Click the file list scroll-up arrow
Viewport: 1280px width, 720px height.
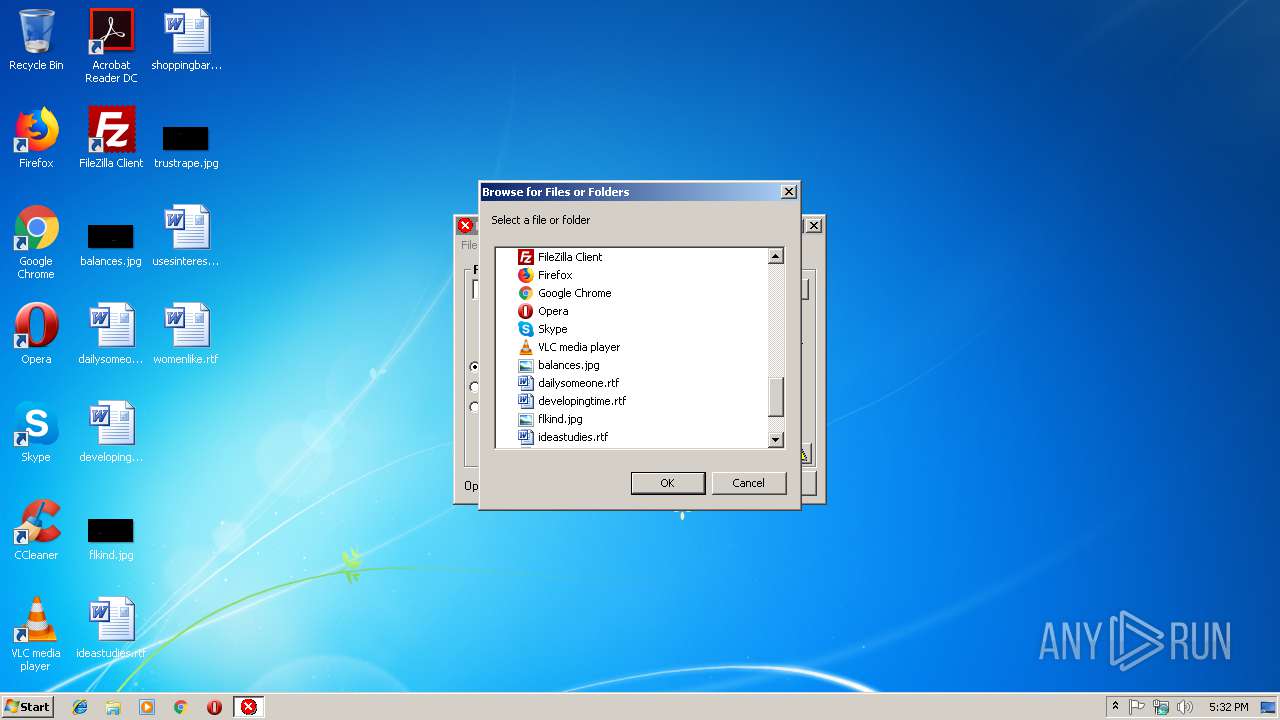(775, 257)
